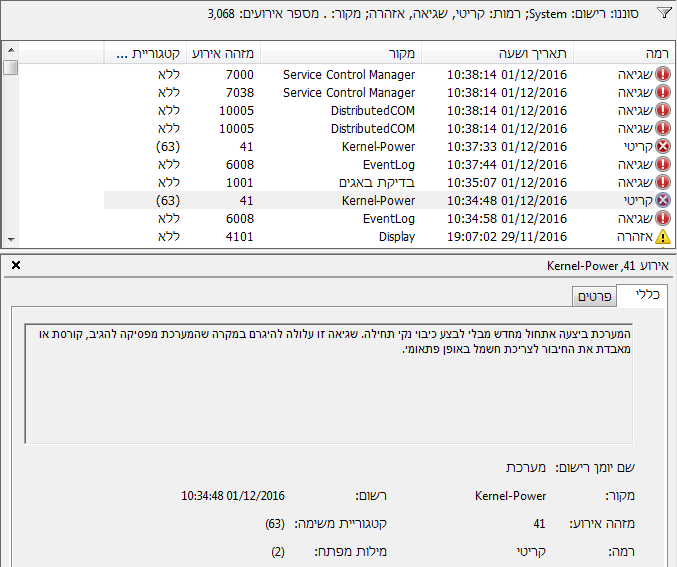This screenshot has width=677, height=567.
Task: Close the Kernel-Power event details pane
Action: click(x=16, y=265)
